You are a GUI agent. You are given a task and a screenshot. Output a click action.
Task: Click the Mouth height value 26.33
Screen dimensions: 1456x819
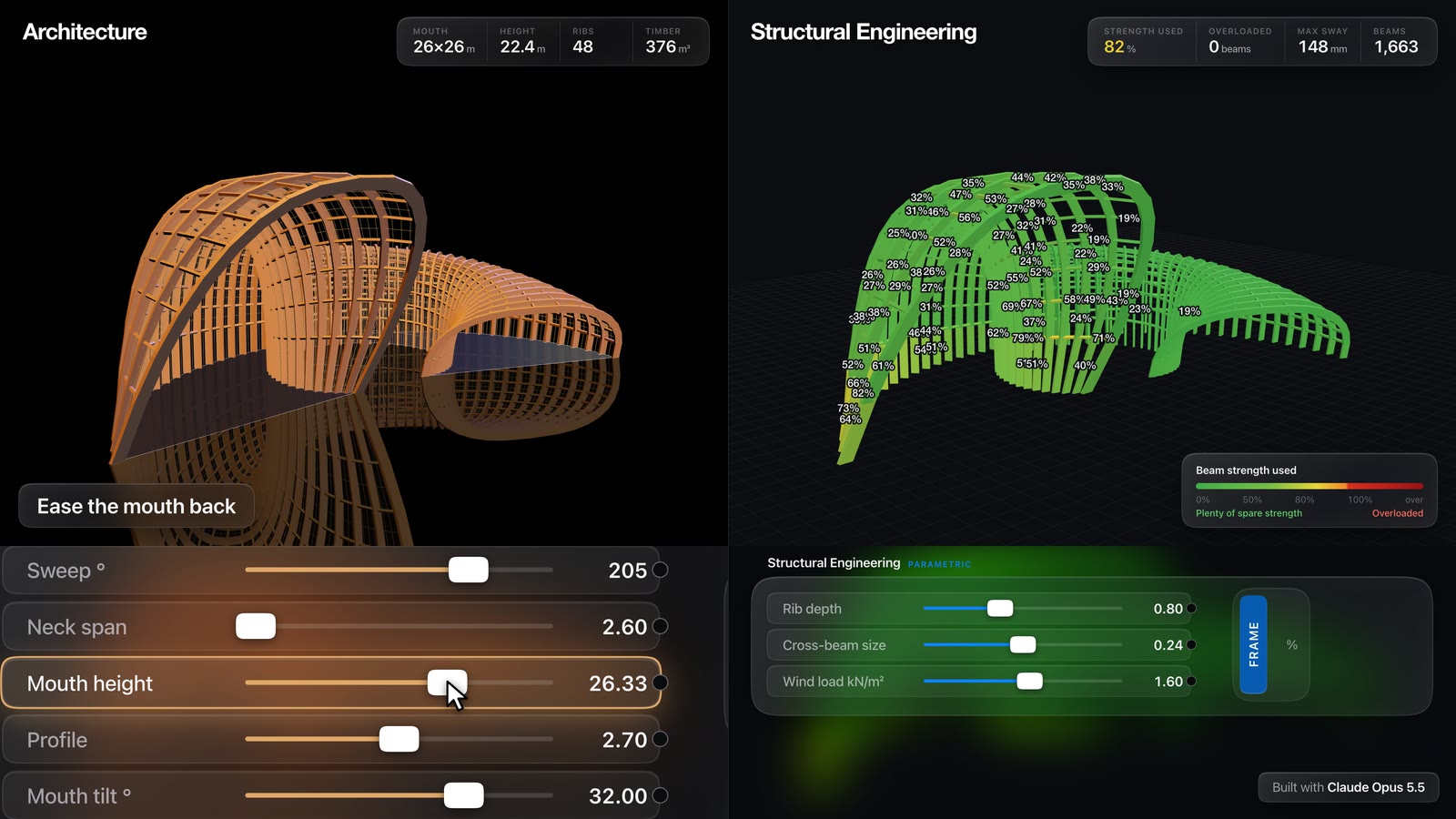618,683
